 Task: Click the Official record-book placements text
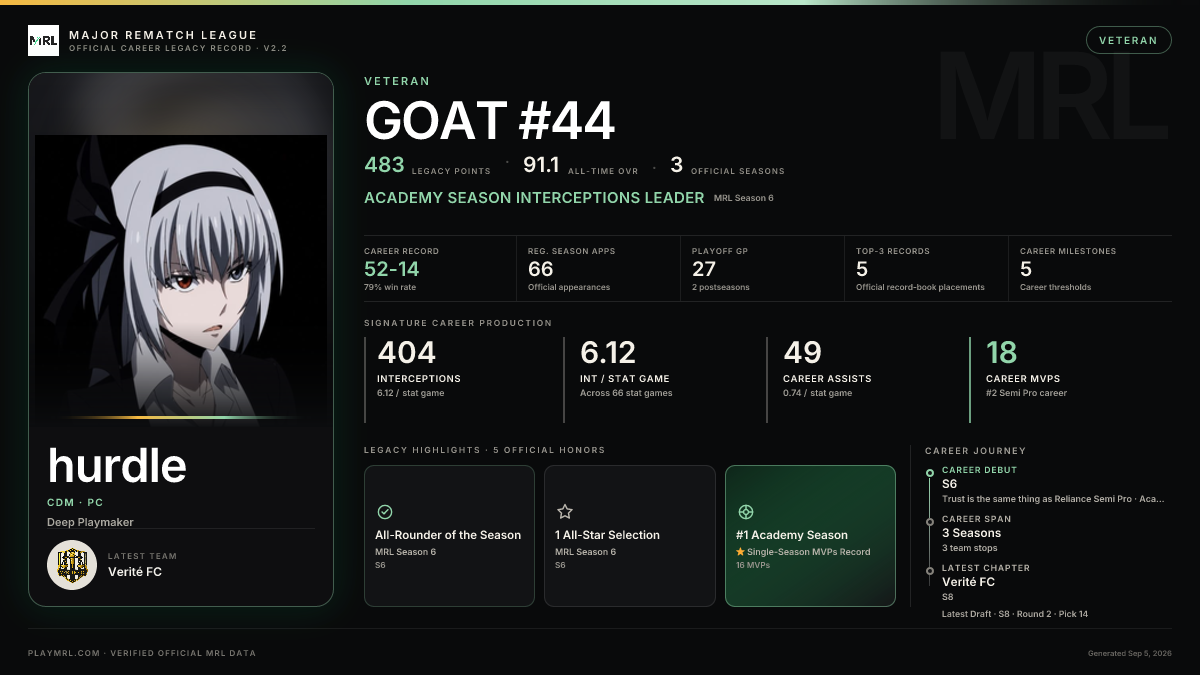920,287
